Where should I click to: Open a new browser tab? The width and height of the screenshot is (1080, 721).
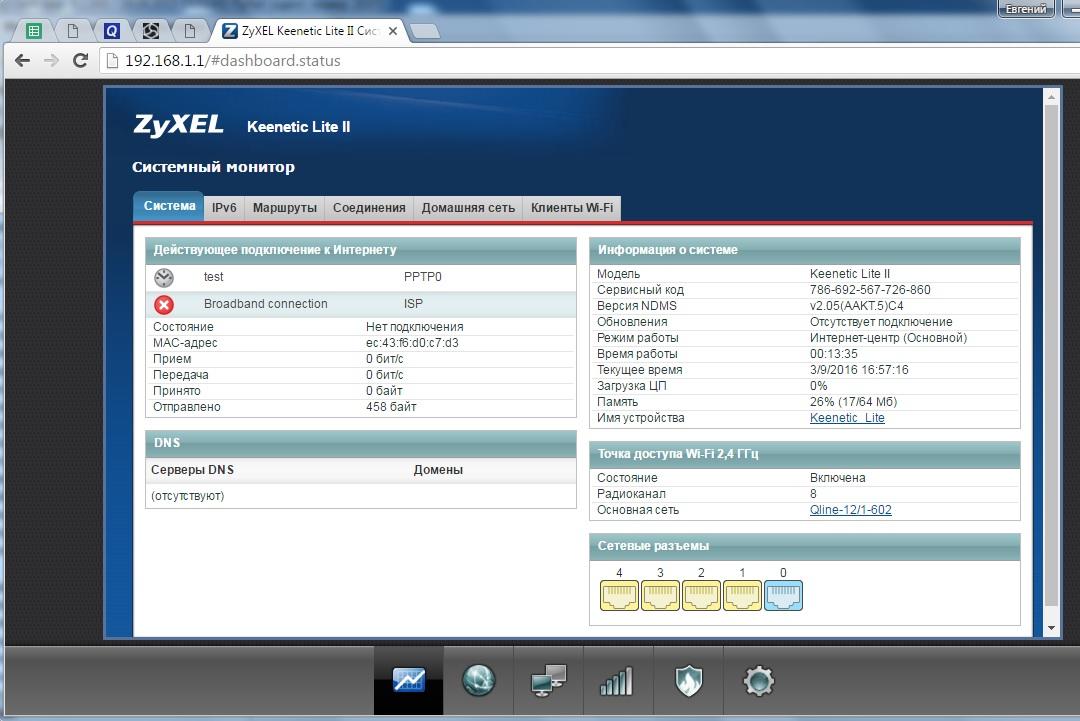[425, 31]
